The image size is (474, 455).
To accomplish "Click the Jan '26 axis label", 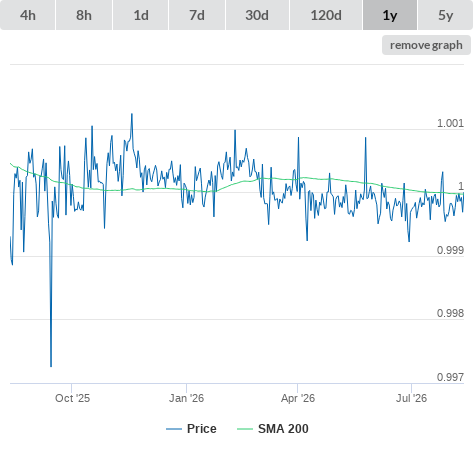I will click(x=186, y=398).
